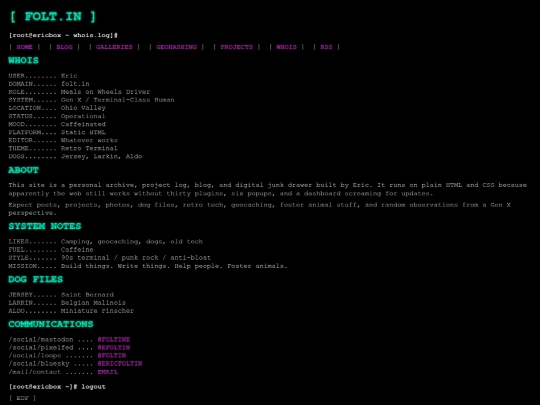The height and width of the screenshot is (405, 540).
Task: Click the STATUS Operational row
Action: click(57, 116)
